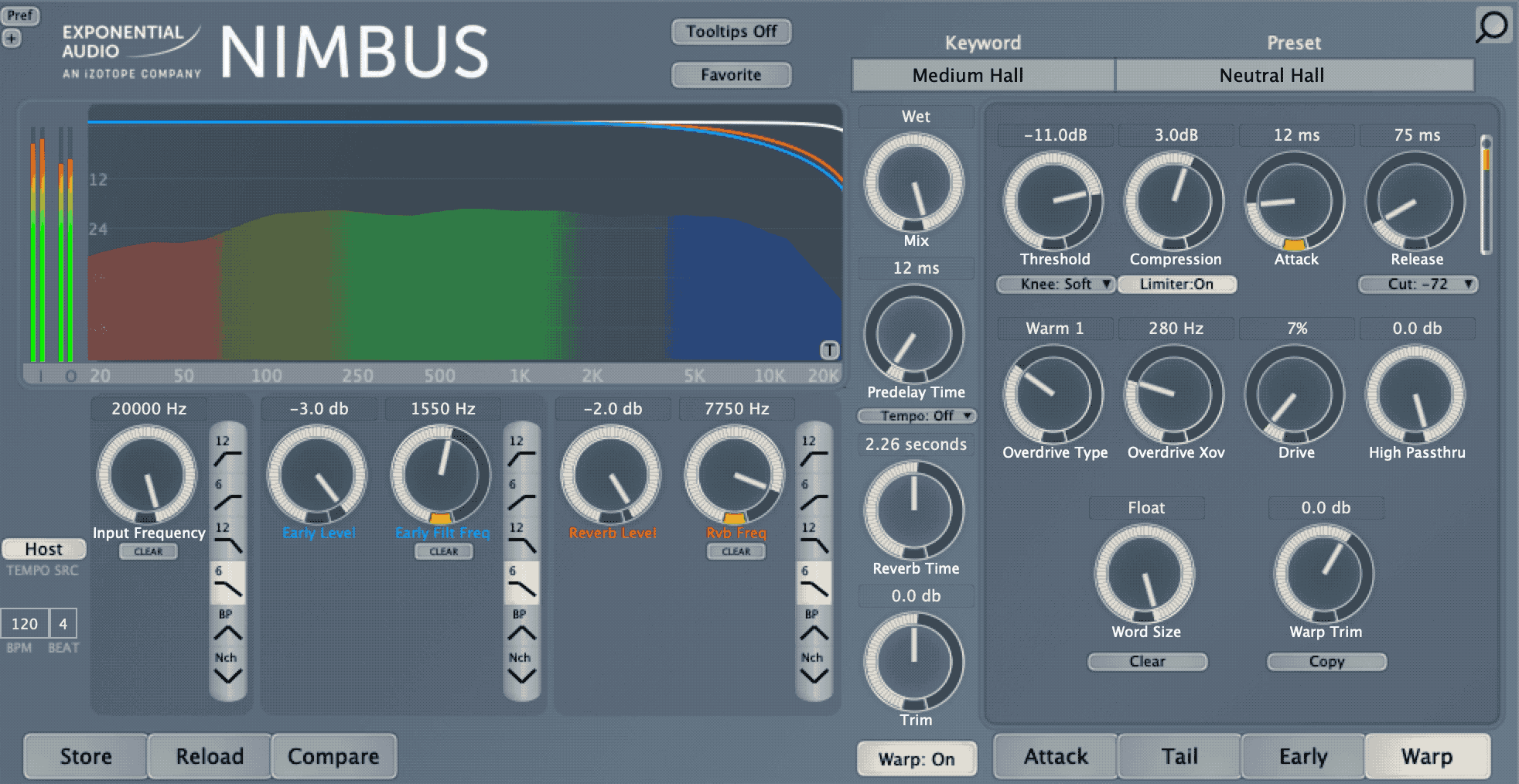Select BP bandpass for Input Frequency filter
Image resolution: width=1519 pixels, height=784 pixels.
click(x=227, y=625)
